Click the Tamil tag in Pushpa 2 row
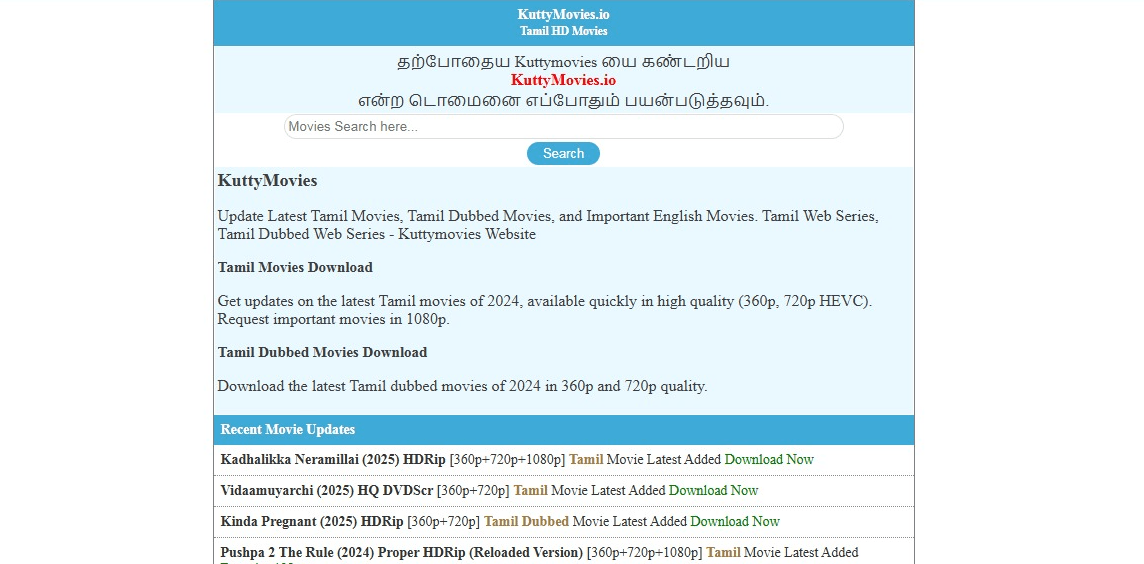 [x=723, y=553]
